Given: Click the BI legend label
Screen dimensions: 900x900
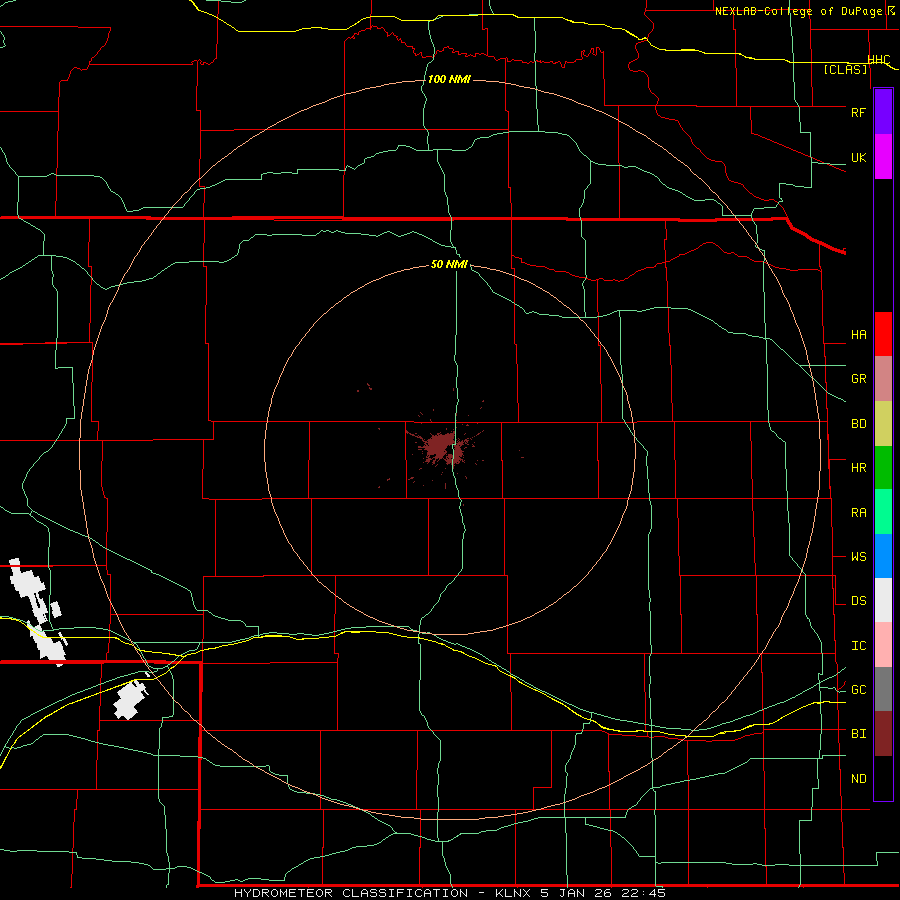Looking at the screenshot, I should click(x=858, y=734).
